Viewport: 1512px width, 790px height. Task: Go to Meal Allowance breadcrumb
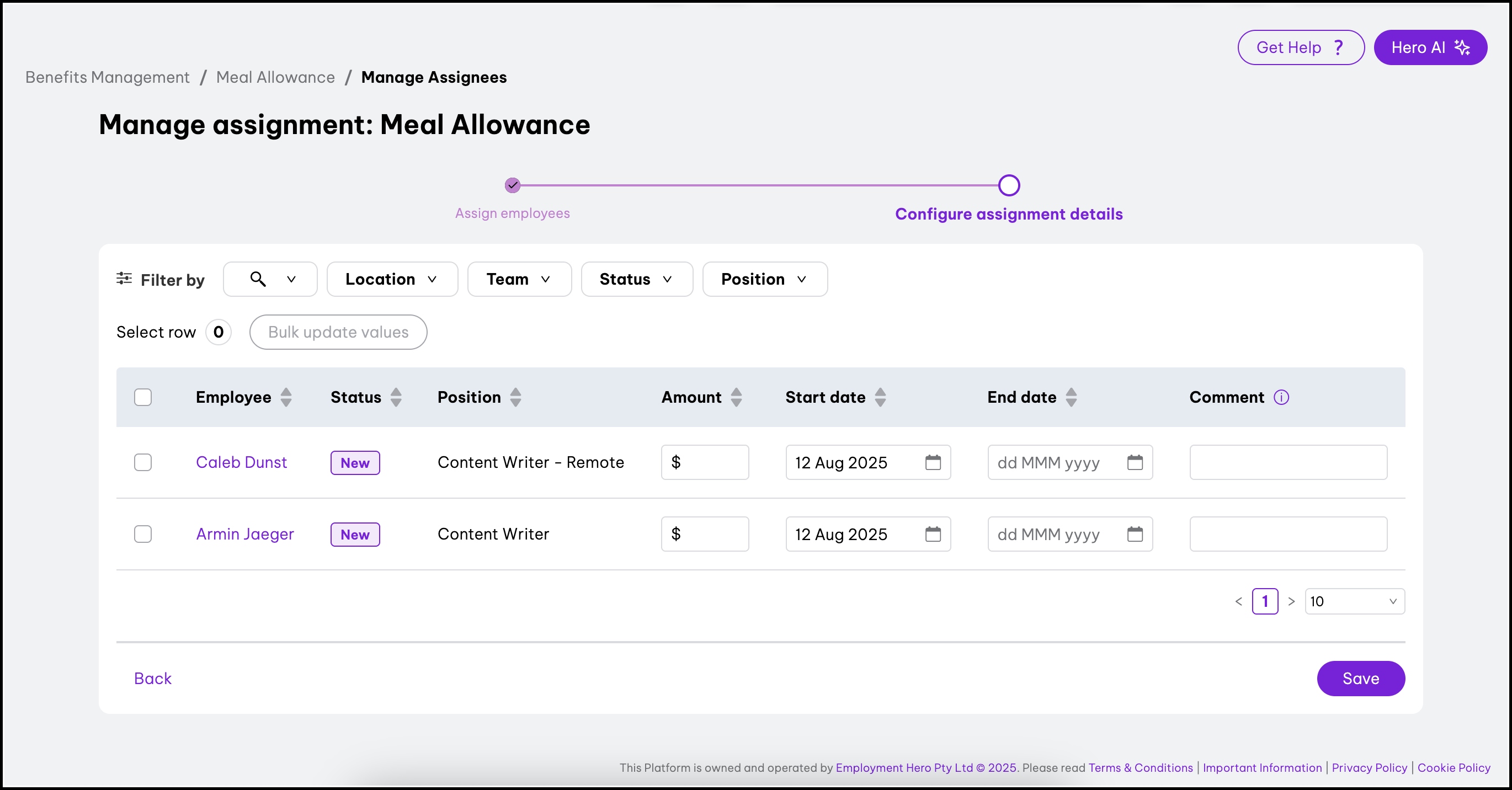pos(275,77)
